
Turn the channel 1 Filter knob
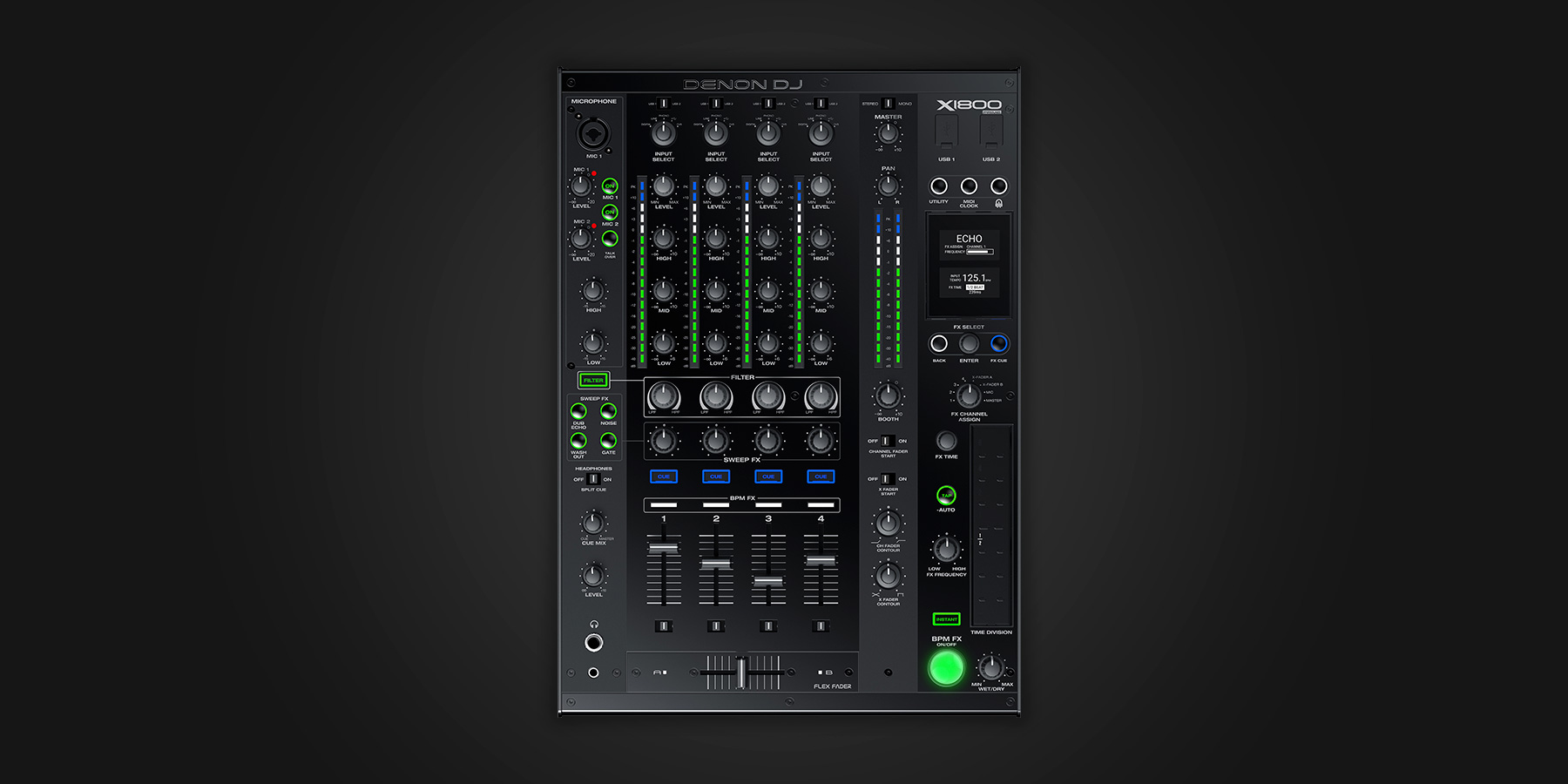tap(664, 396)
